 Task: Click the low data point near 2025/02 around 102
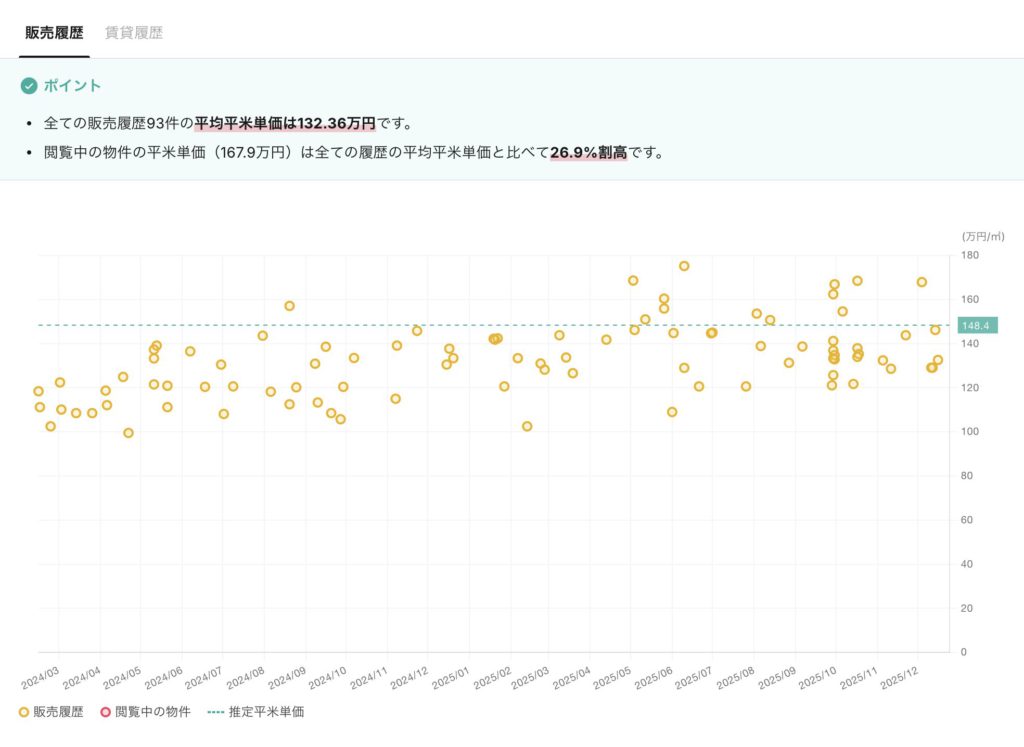pos(527,426)
